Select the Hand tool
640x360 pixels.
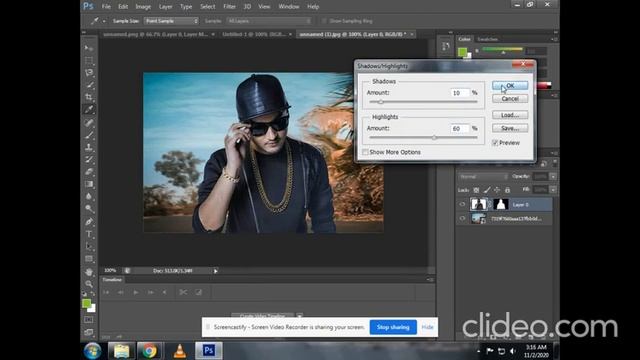(89, 272)
